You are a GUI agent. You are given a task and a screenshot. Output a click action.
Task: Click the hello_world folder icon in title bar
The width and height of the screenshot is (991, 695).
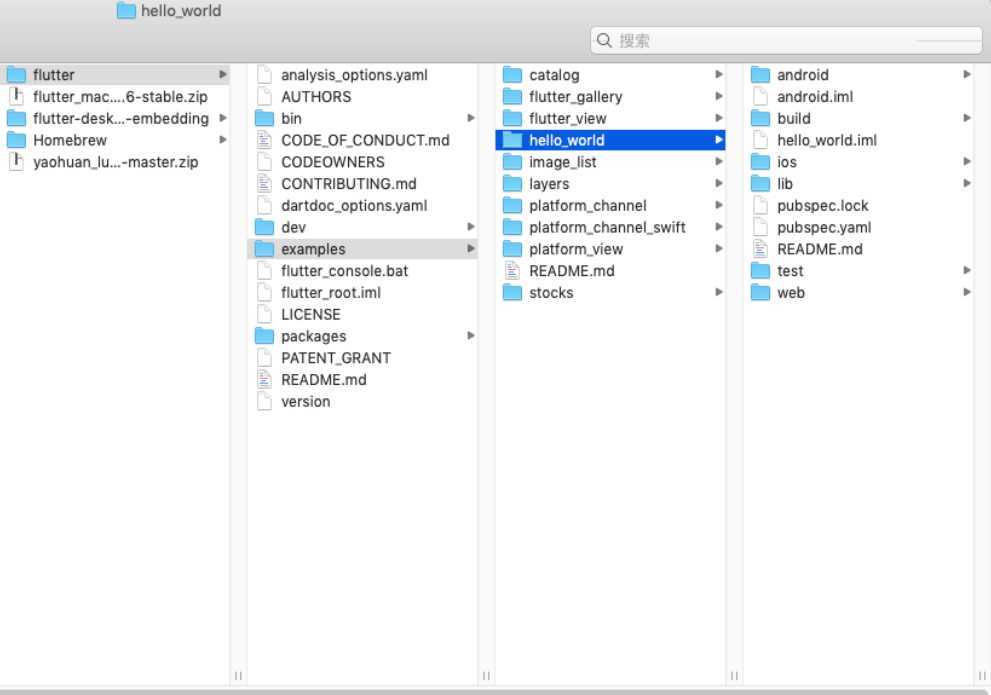[126, 11]
